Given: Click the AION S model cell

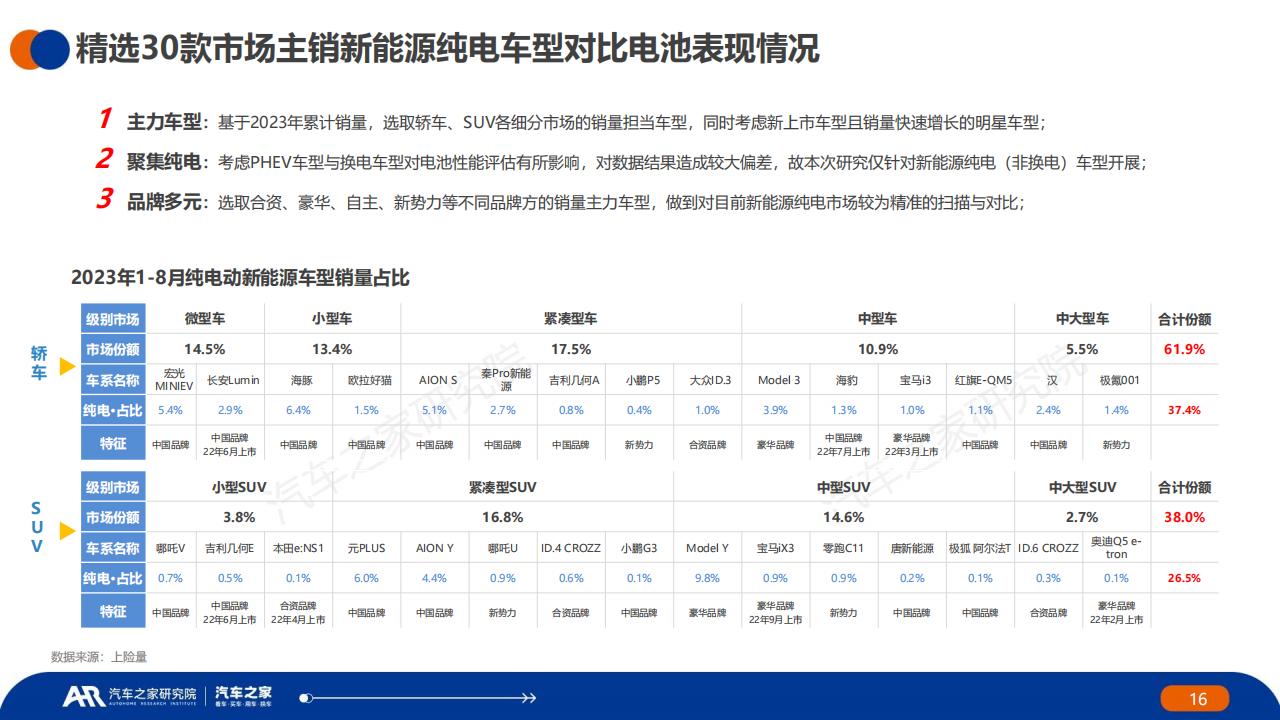Looking at the screenshot, I should pyautogui.click(x=437, y=380).
